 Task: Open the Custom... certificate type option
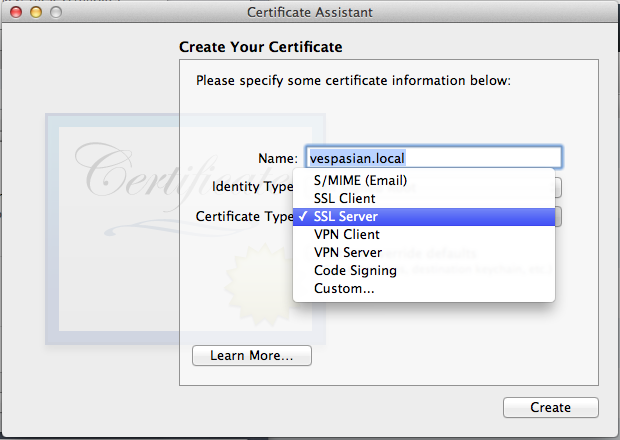click(423, 289)
